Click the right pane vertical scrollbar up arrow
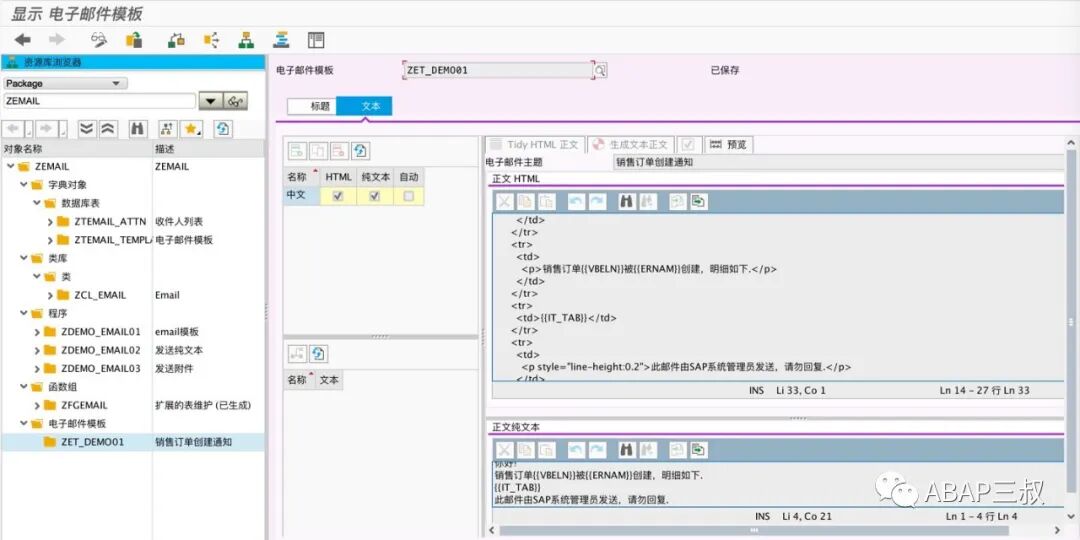1080x540 pixels. (1072, 143)
